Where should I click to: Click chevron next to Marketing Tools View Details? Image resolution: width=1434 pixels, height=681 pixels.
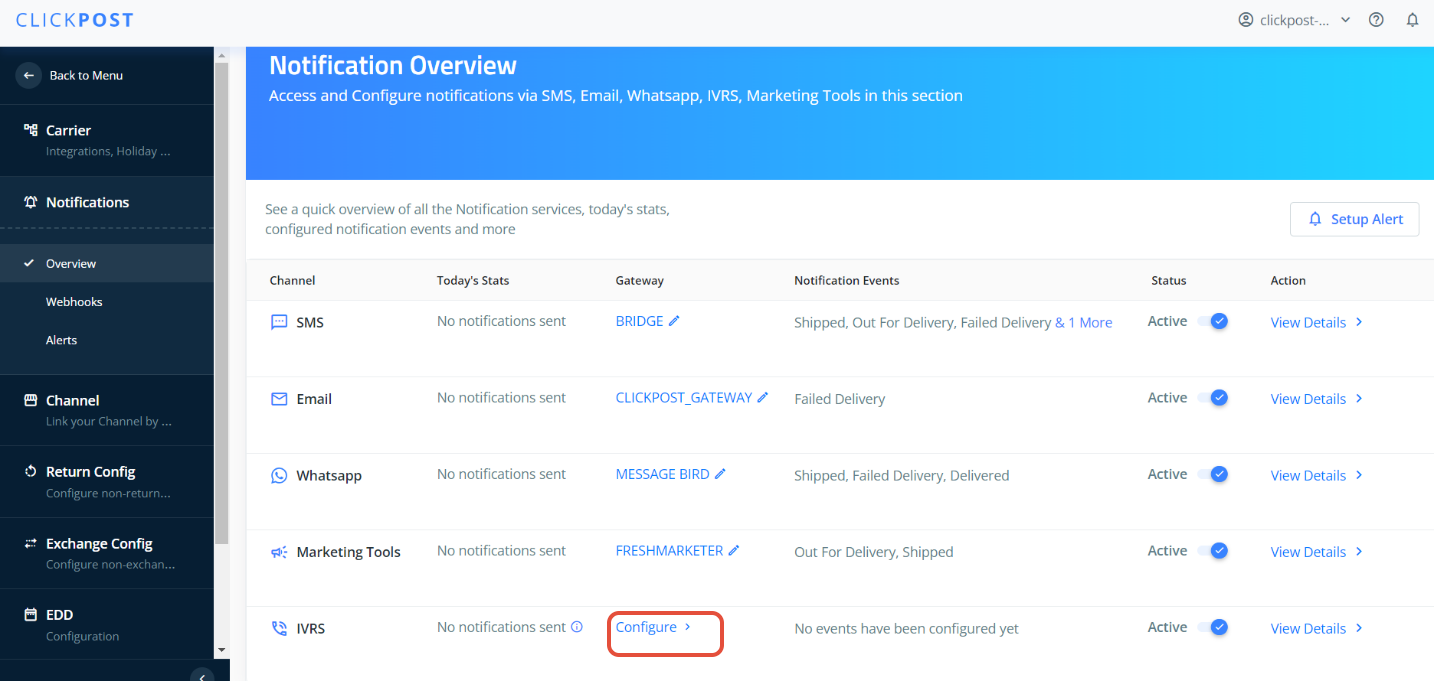tap(1359, 551)
